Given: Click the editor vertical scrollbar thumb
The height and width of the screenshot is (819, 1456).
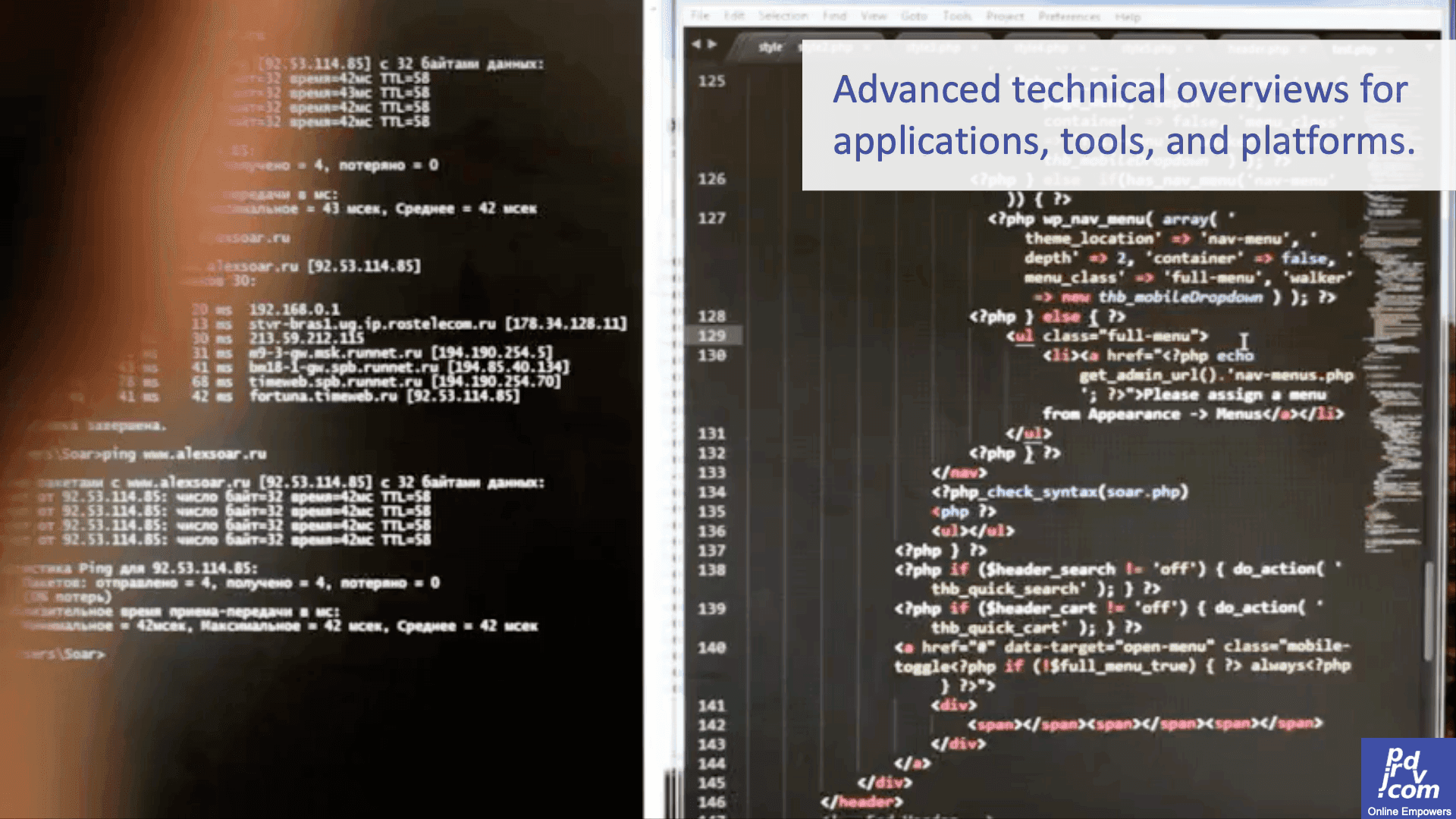Looking at the screenshot, I should pyautogui.click(x=1429, y=610).
